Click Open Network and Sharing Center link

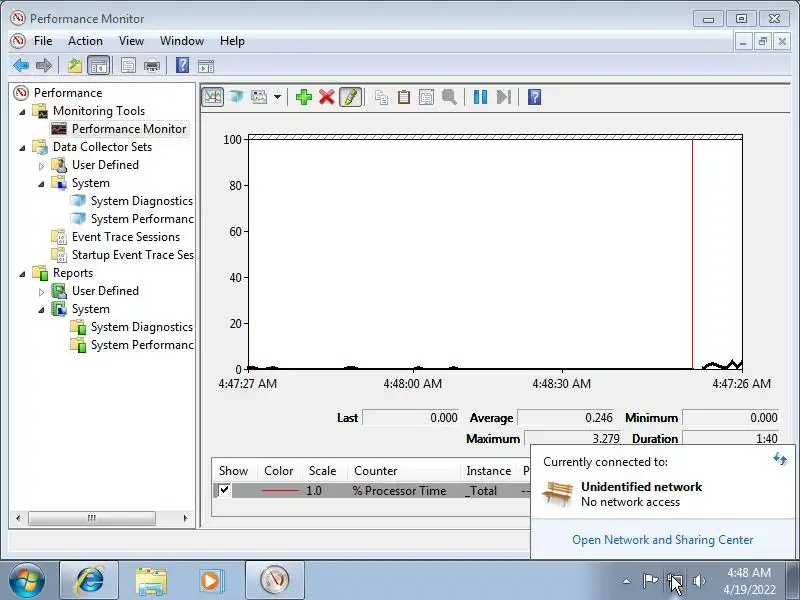point(662,540)
